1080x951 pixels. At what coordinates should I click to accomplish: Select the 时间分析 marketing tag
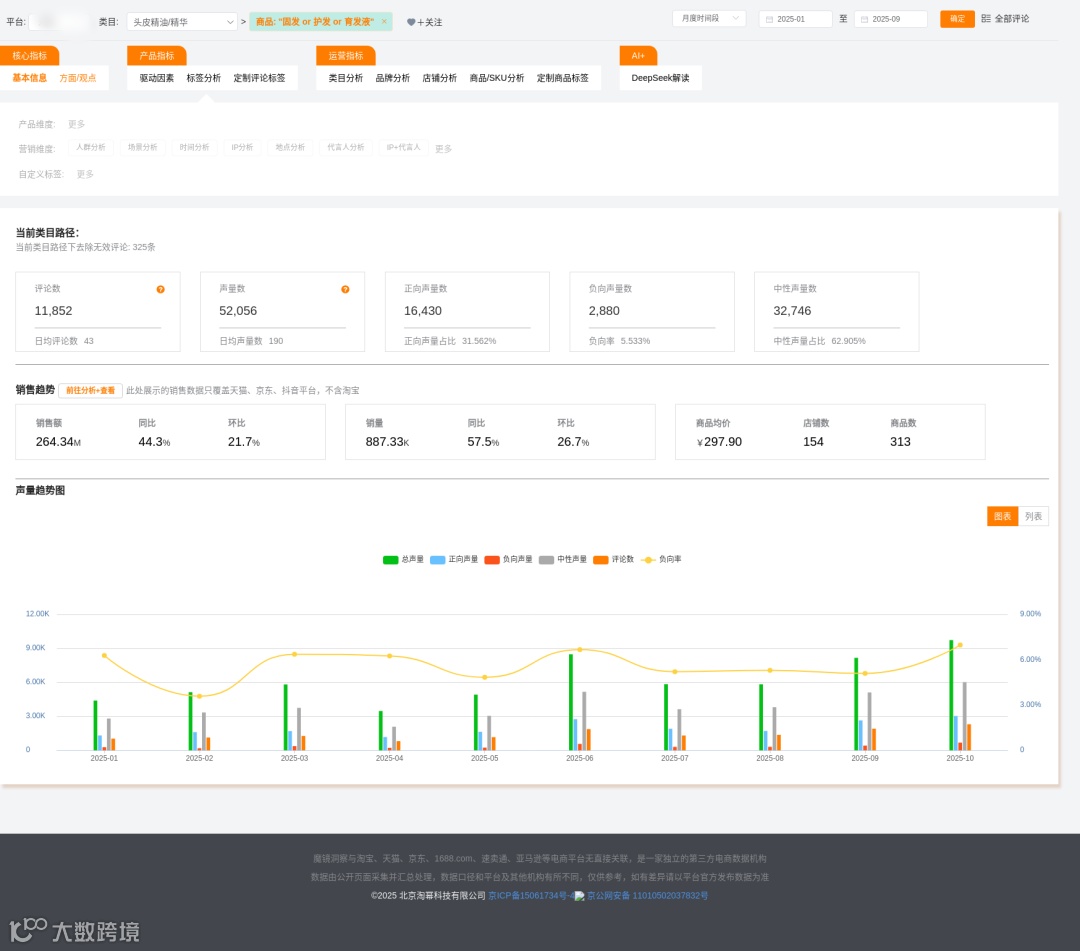tap(194, 147)
